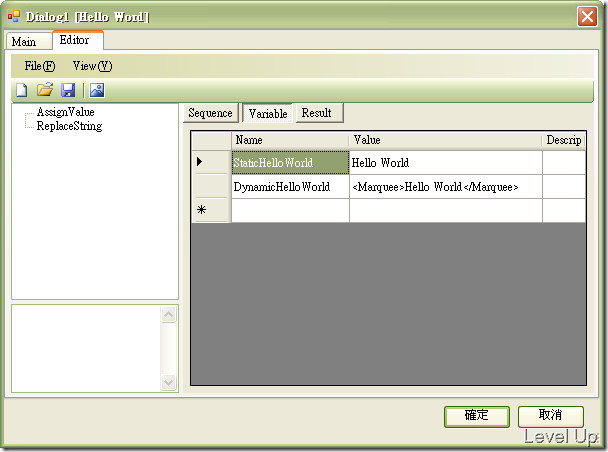608x452 pixels.
Task: Open the Result tab
Action: (320, 113)
